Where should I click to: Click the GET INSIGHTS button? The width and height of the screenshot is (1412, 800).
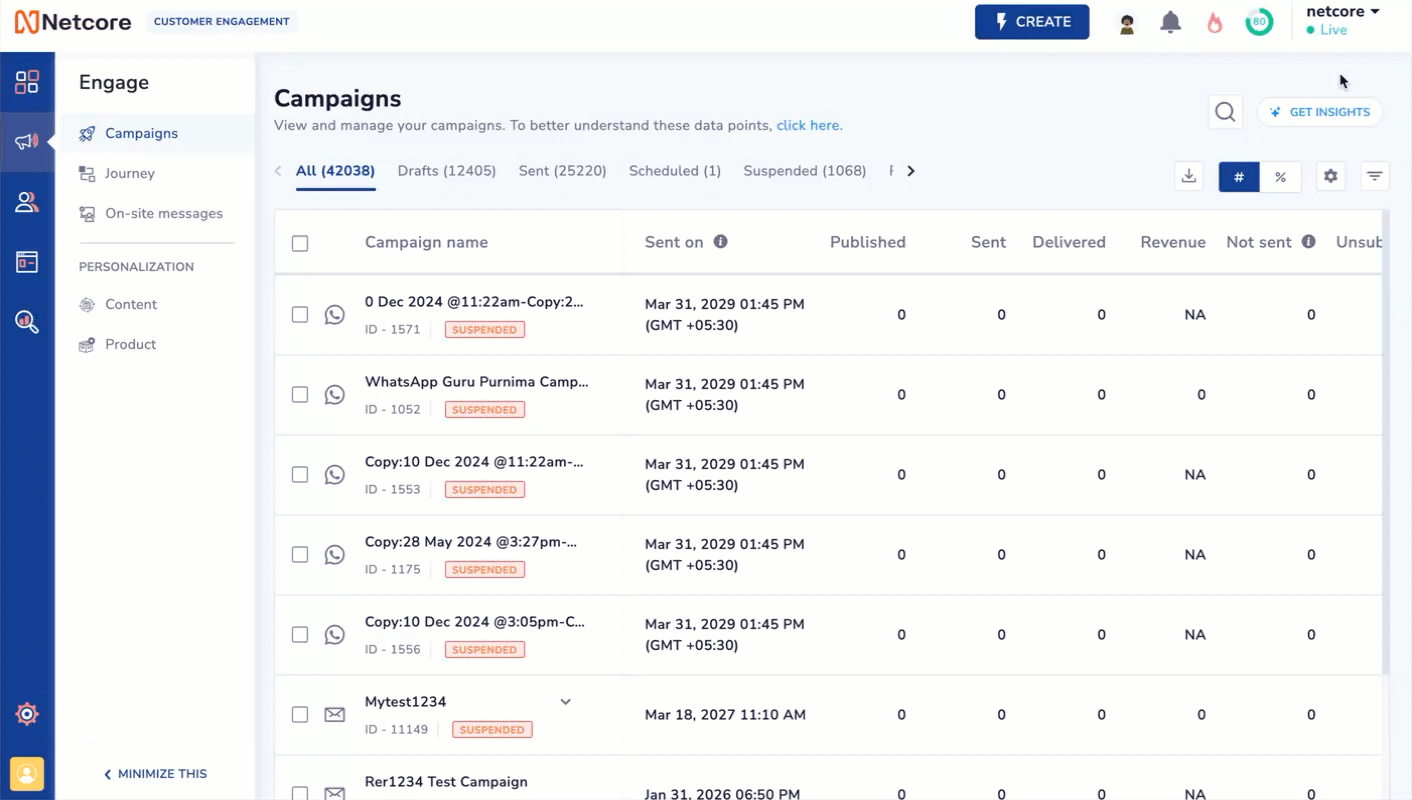click(x=1320, y=112)
